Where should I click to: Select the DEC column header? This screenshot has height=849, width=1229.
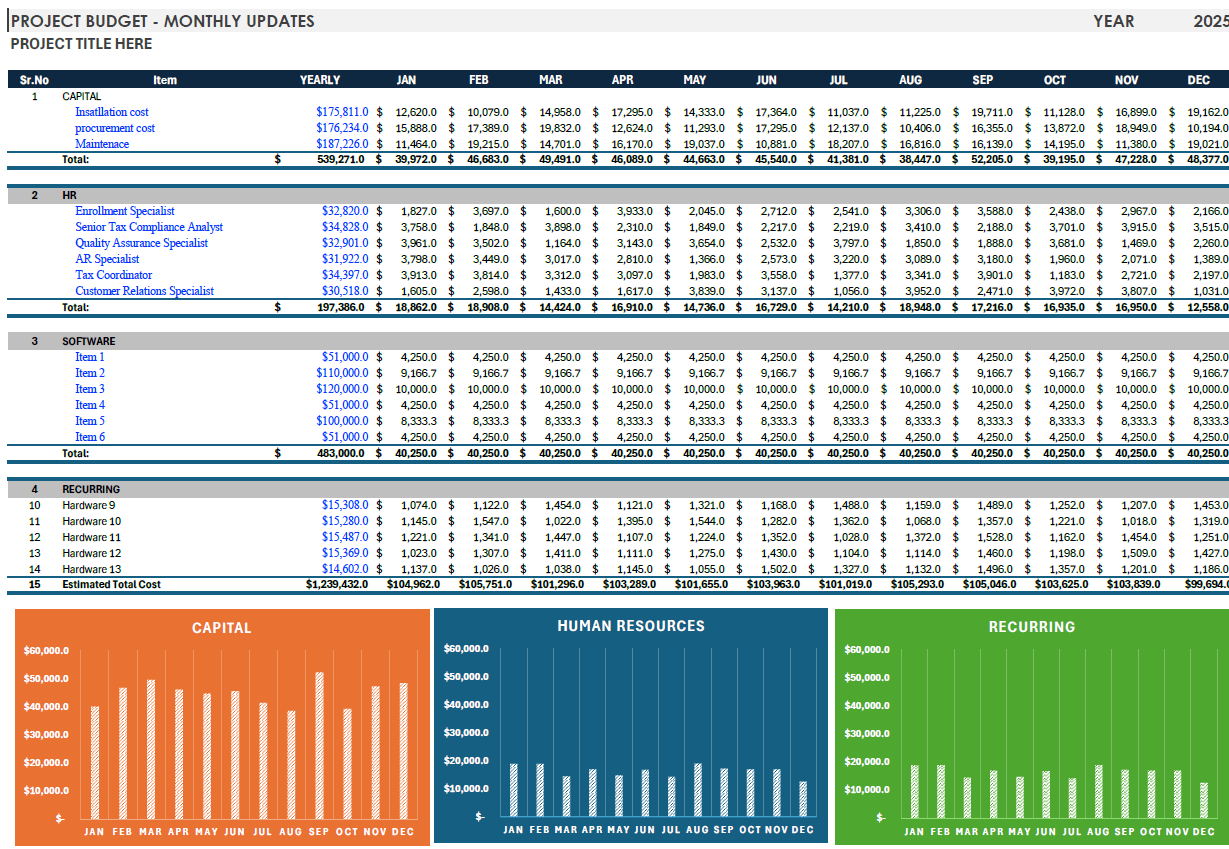click(1199, 80)
